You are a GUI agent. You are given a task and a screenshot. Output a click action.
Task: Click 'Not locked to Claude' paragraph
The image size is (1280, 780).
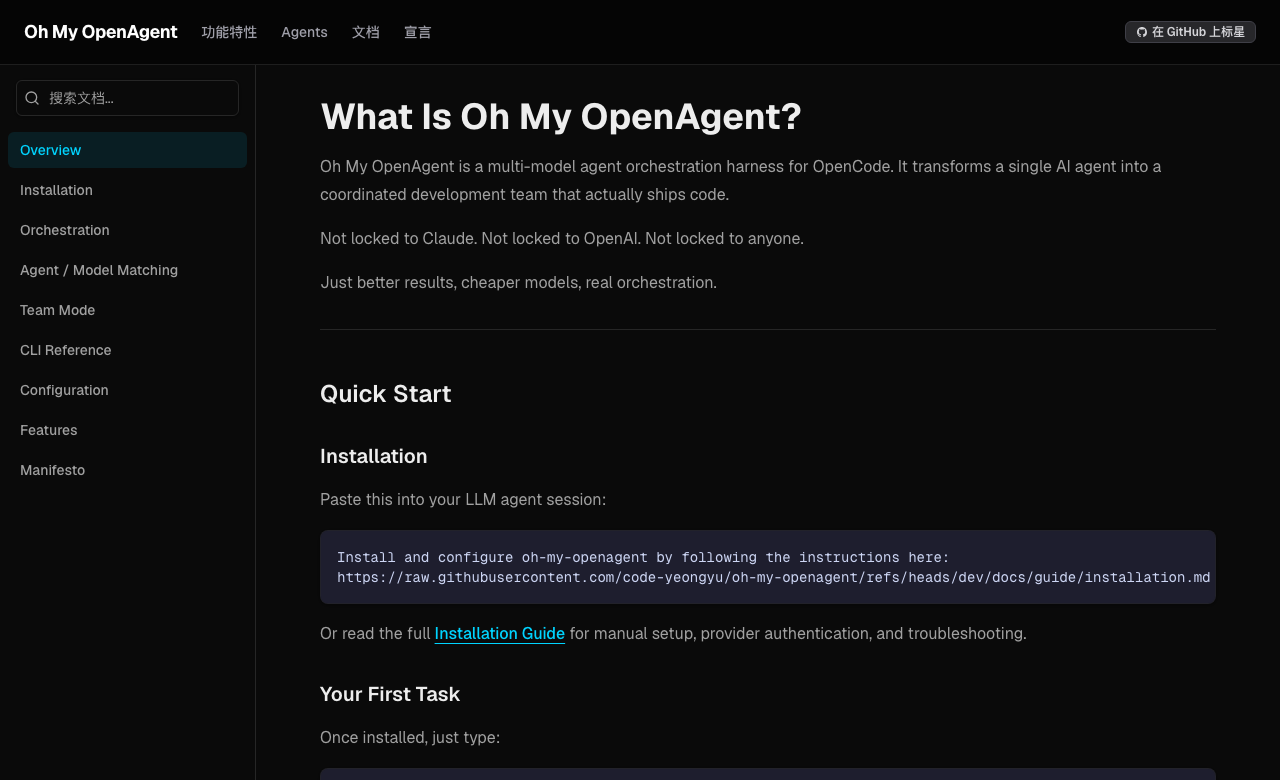562,238
